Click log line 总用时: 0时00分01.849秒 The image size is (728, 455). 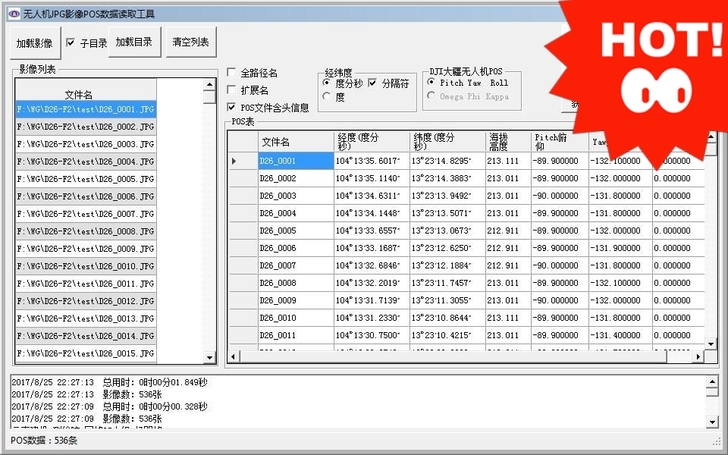(x=110, y=383)
